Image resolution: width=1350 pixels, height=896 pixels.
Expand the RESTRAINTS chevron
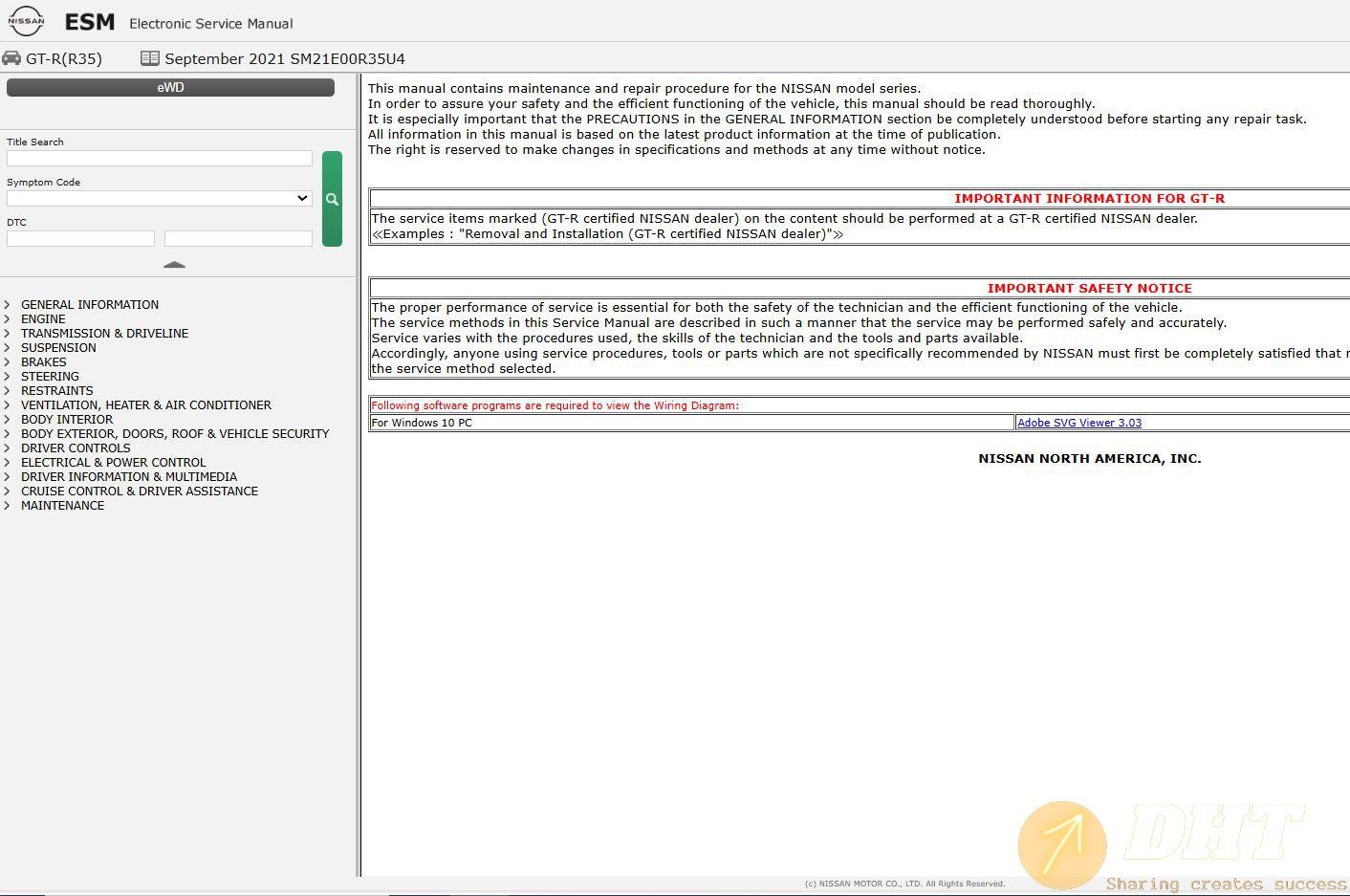(x=8, y=391)
